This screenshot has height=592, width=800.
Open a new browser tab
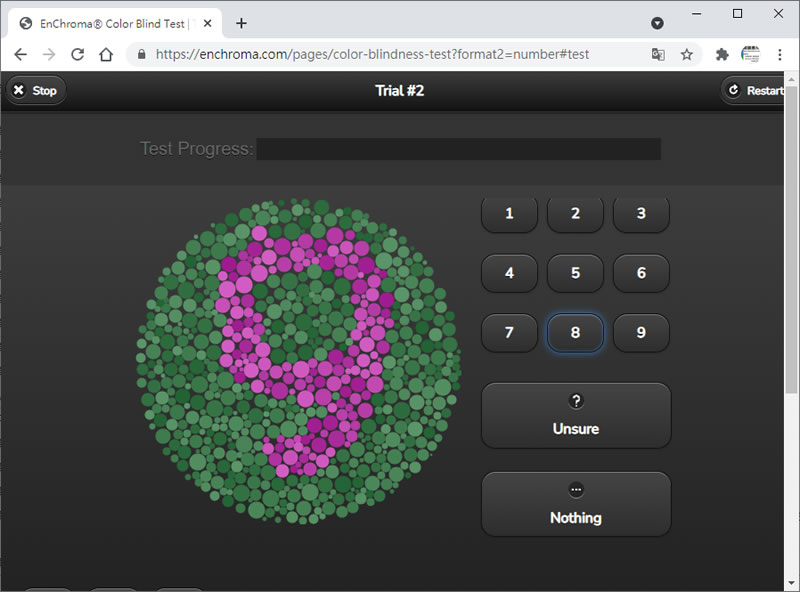pos(241,23)
